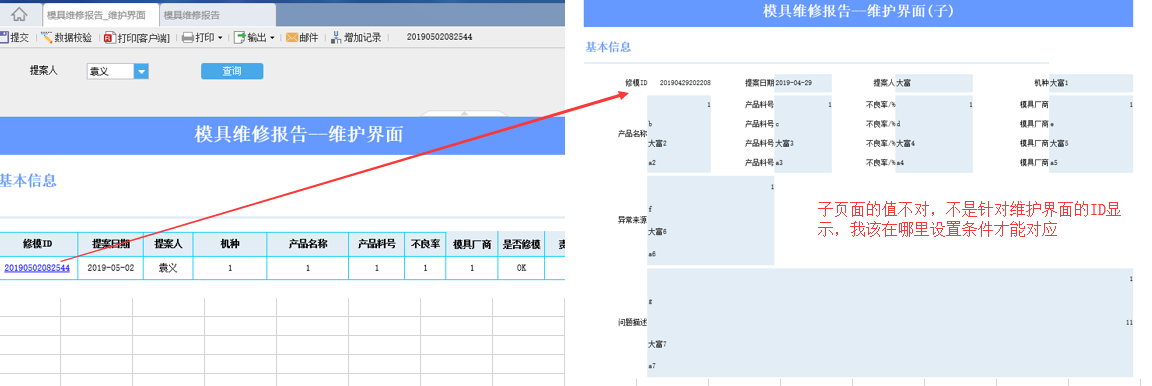Click the 提案人 field showing 袁义
Screen dimensions: 1152x386
[110, 71]
